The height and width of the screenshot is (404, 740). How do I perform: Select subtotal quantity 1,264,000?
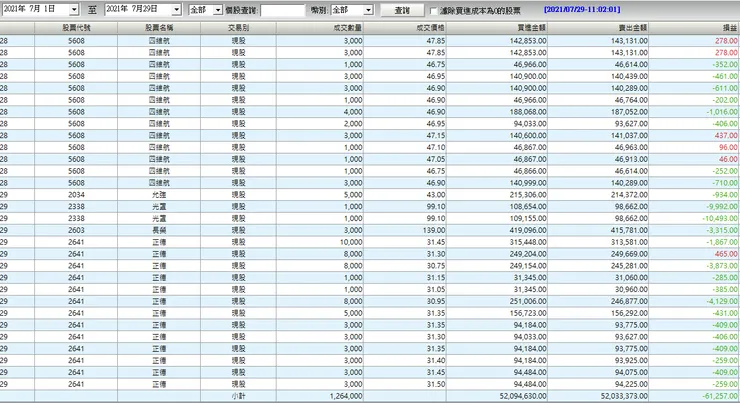346,396
